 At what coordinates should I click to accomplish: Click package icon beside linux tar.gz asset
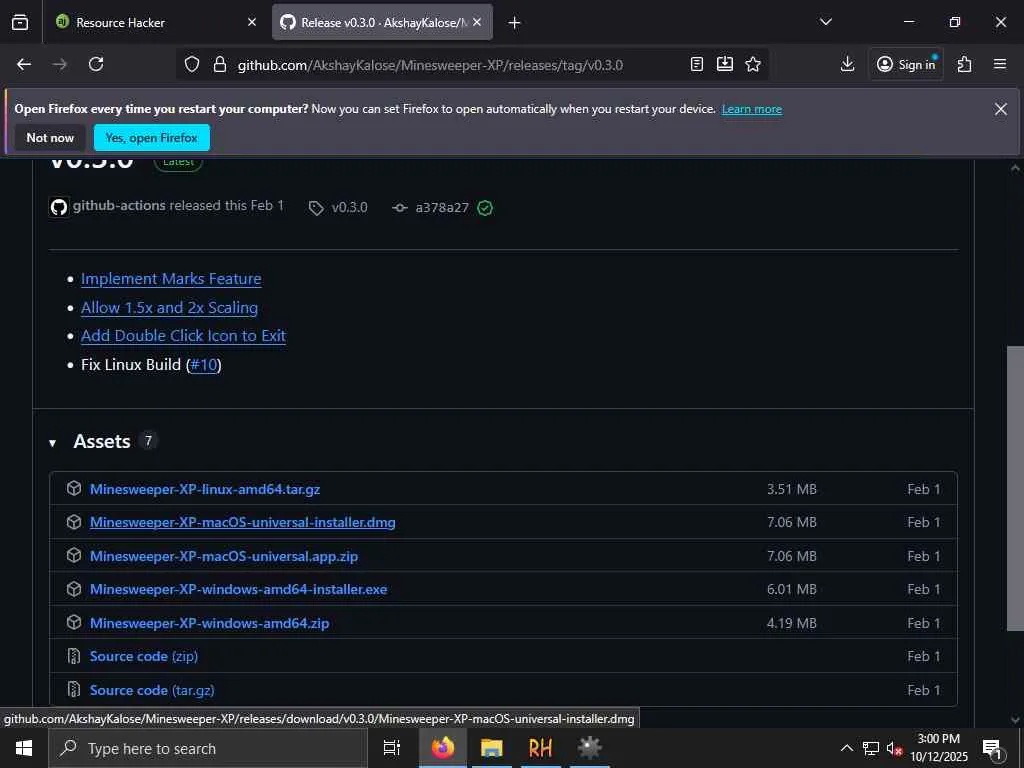tap(74, 488)
